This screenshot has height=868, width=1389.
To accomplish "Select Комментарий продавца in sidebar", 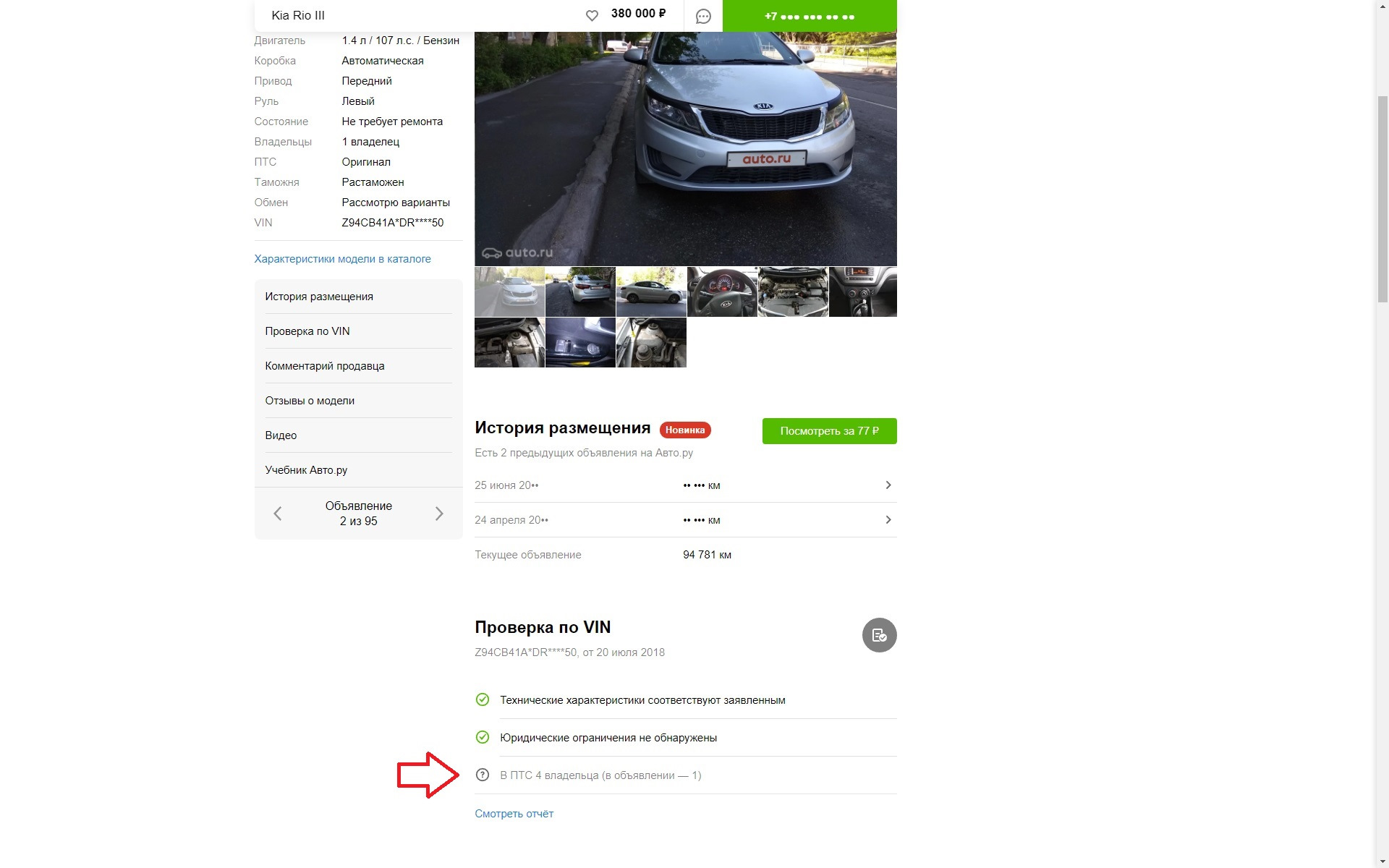I will (x=325, y=366).
